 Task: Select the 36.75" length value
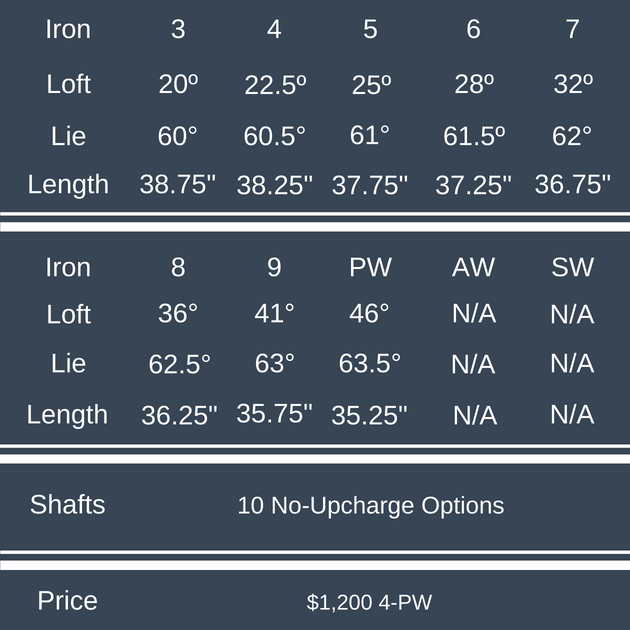pyautogui.click(x=572, y=184)
